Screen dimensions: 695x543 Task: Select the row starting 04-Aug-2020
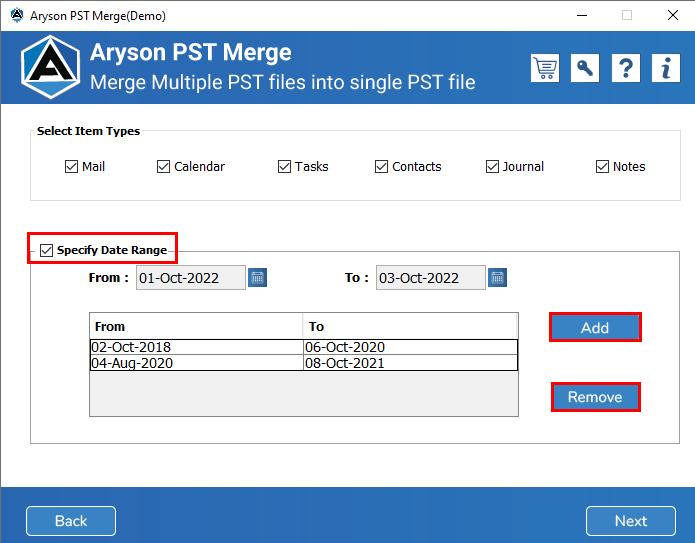click(x=304, y=363)
